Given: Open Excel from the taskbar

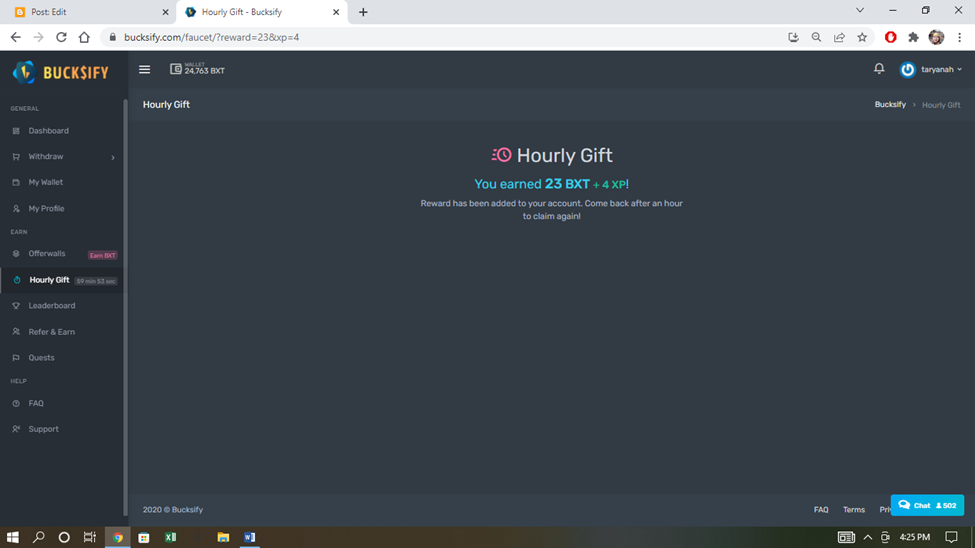Looking at the screenshot, I should point(170,537).
